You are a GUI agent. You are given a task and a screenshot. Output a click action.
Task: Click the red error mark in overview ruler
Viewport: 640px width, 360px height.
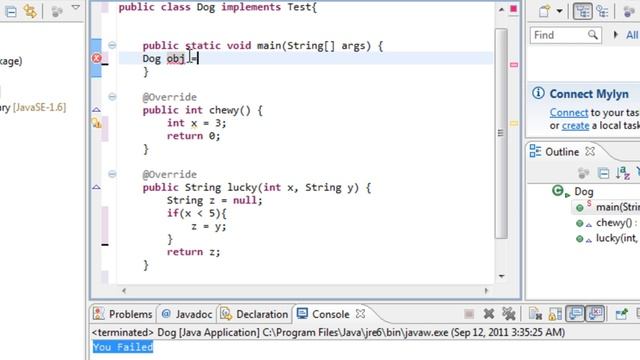pos(514,65)
